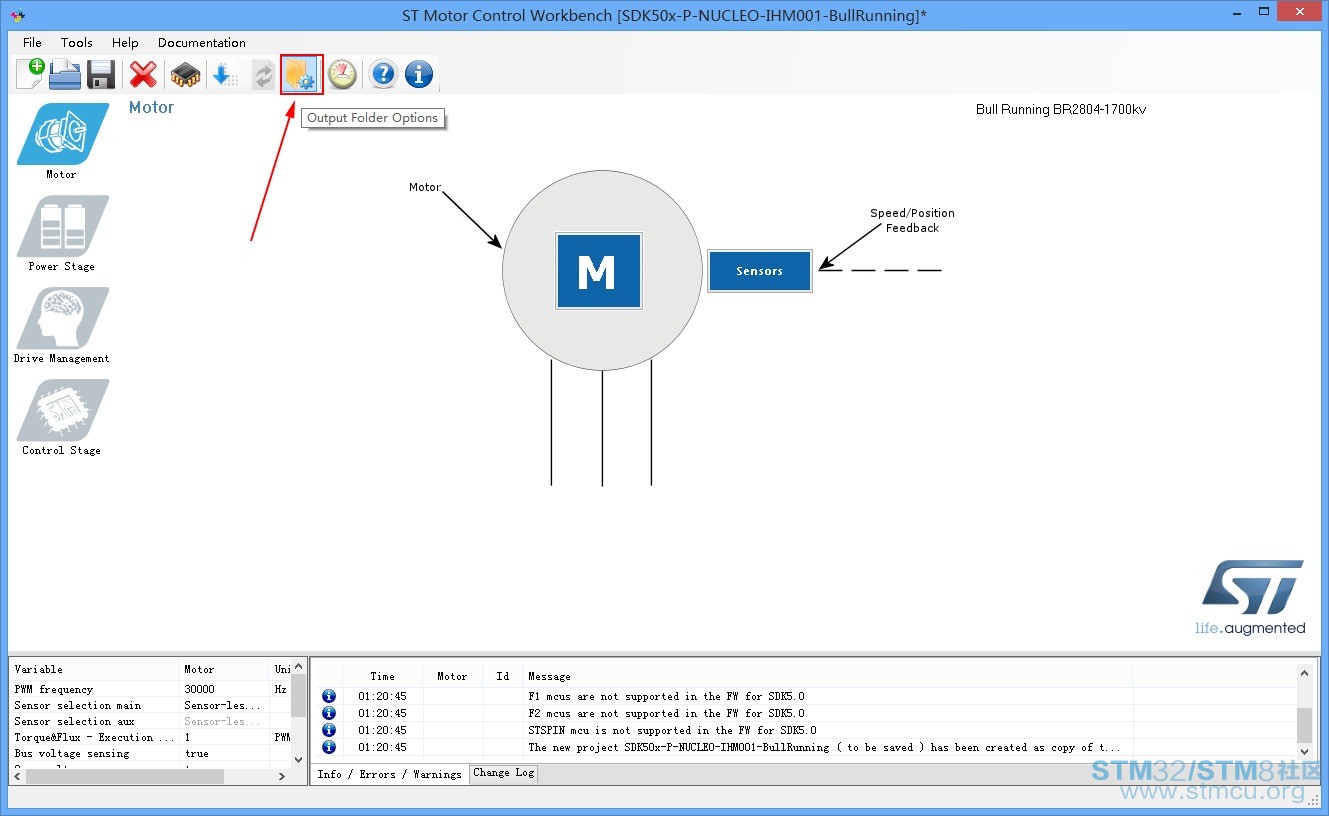Click the red X toolbar icon
Viewport: 1329px width, 816px height.
pyautogui.click(x=144, y=75)
